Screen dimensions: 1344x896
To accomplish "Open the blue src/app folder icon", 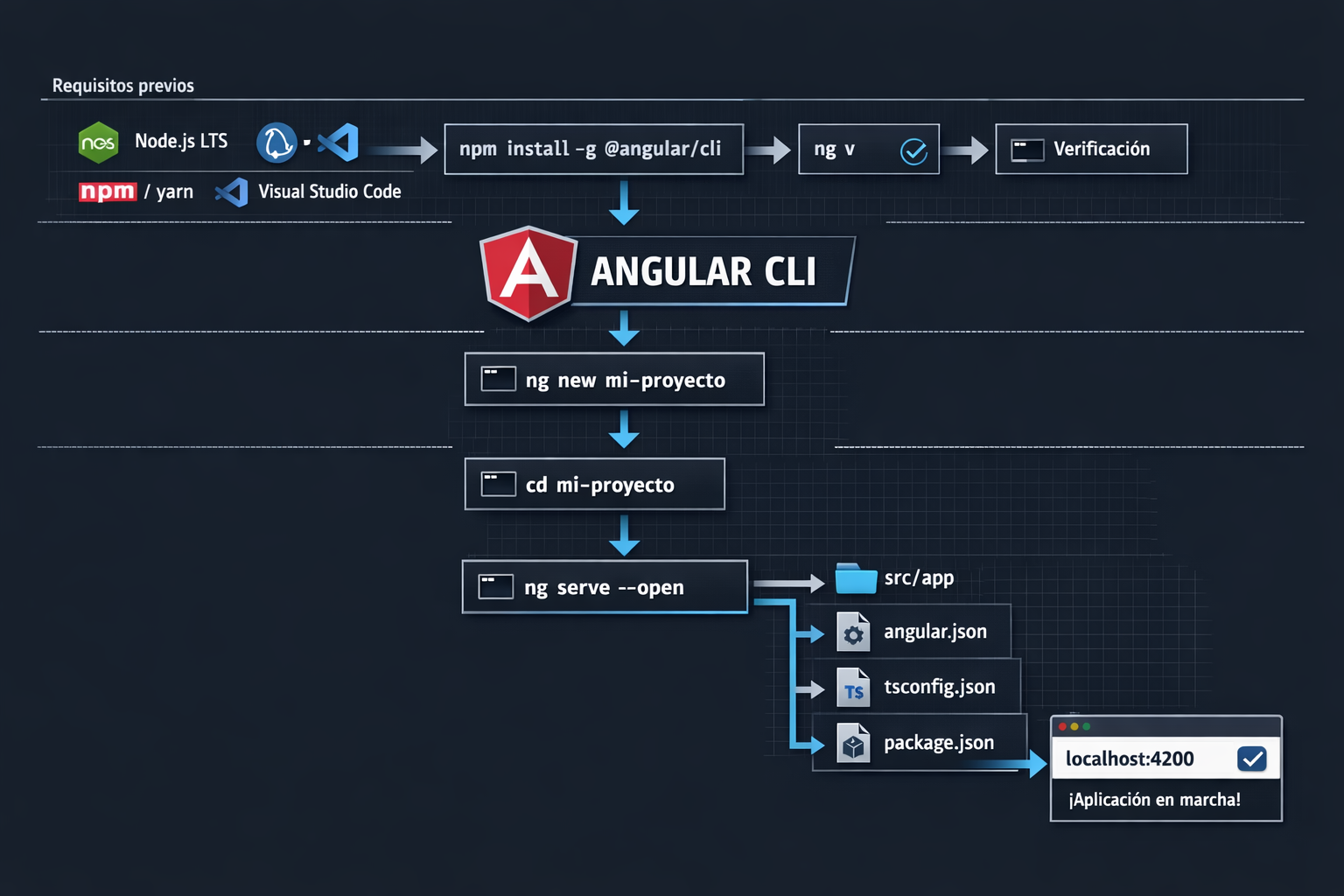I will (856, 578).
